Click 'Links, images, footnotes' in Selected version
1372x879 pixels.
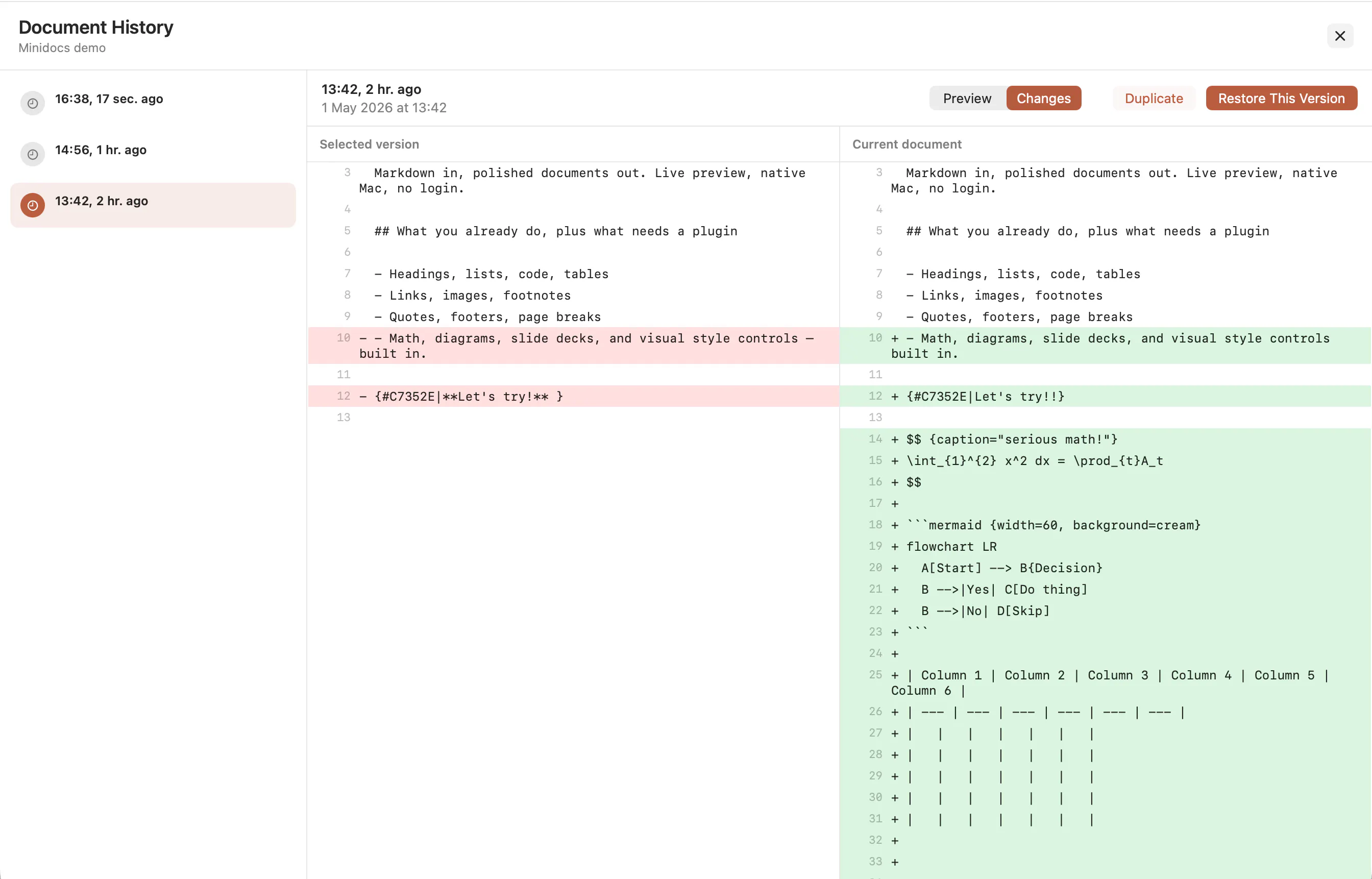tap(574, 296)
